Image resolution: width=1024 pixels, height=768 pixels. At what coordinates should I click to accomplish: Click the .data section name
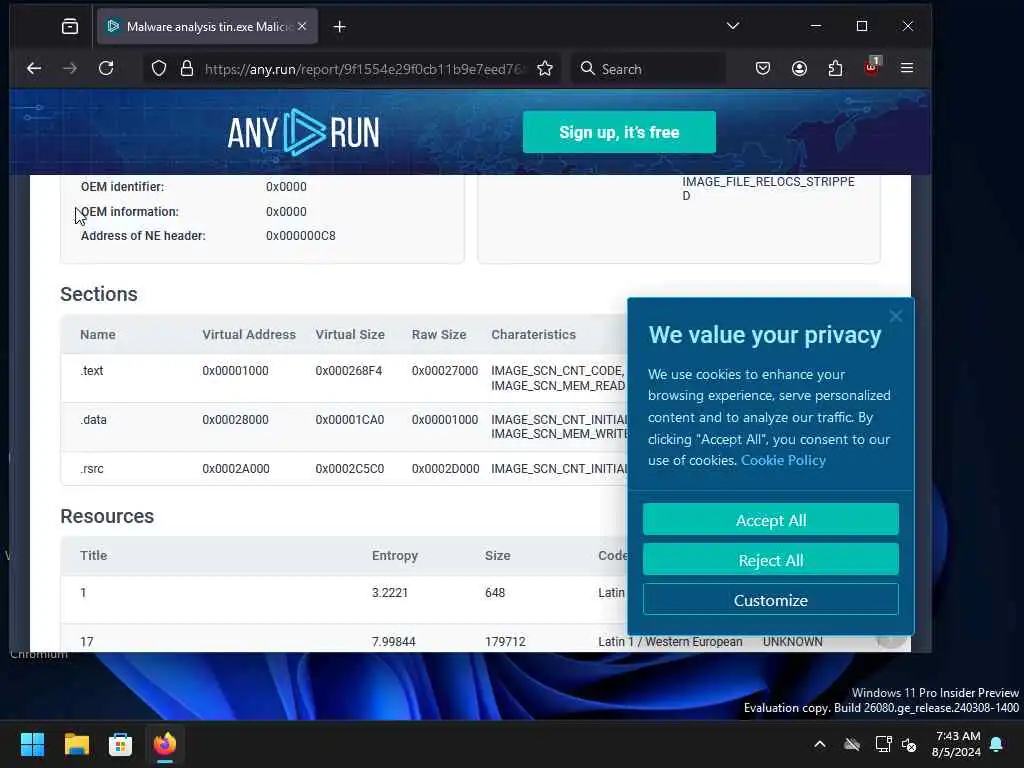tap(93, 419)
